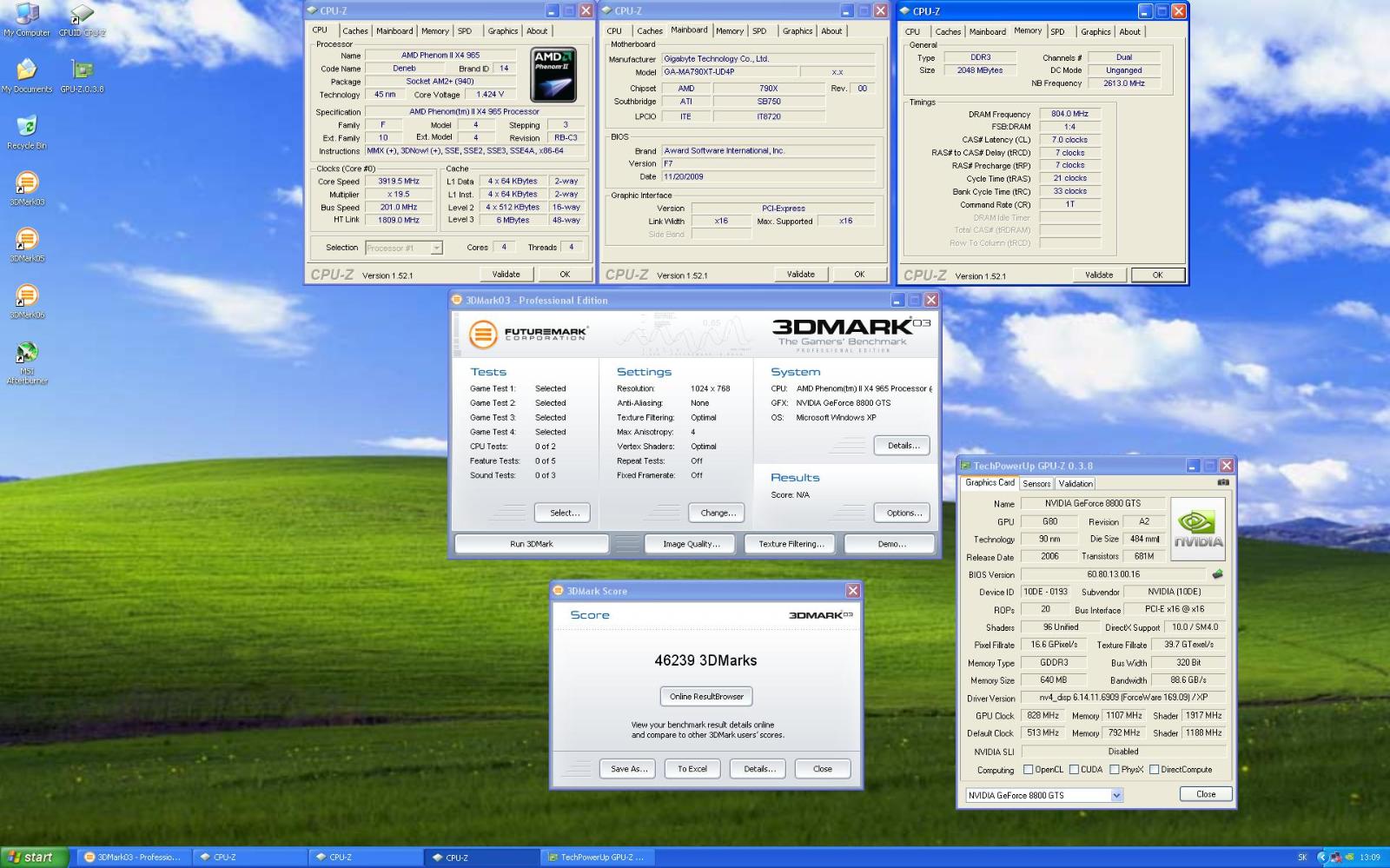This screenshot has height=868, width=1390.
Task: Click Online ResultBrowser button
Action: pos(706,696)
